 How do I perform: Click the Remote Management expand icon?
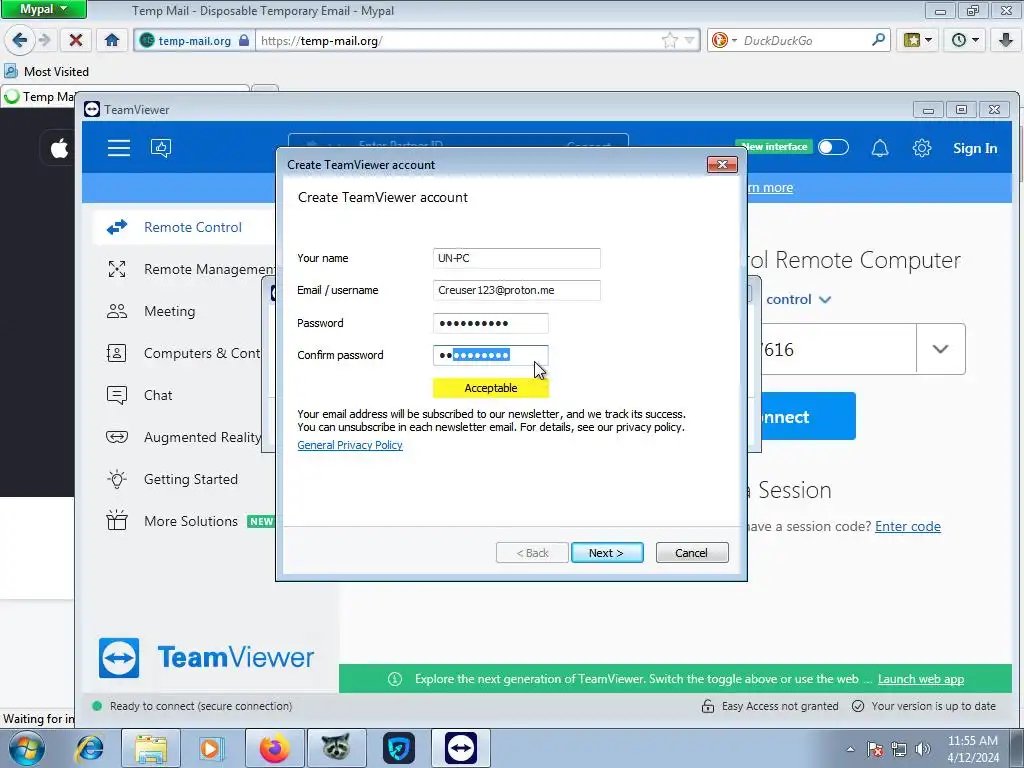(117, 269)
